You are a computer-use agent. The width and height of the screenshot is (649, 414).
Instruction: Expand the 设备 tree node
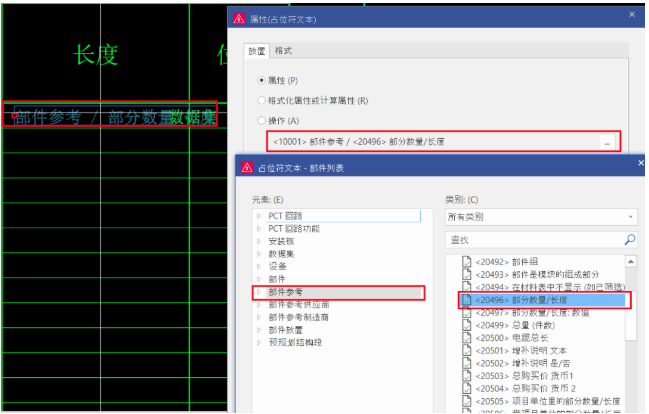point(259,266)
